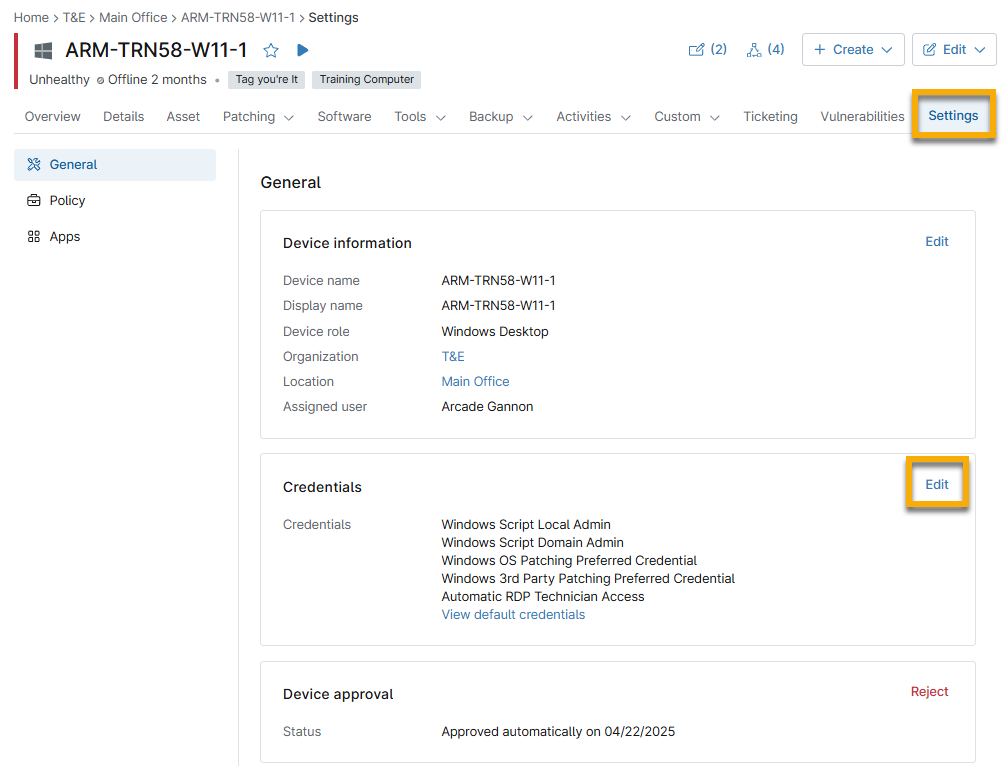Click the star to favorite ARM-TRN58-W11-1

[x=270, y=49]
